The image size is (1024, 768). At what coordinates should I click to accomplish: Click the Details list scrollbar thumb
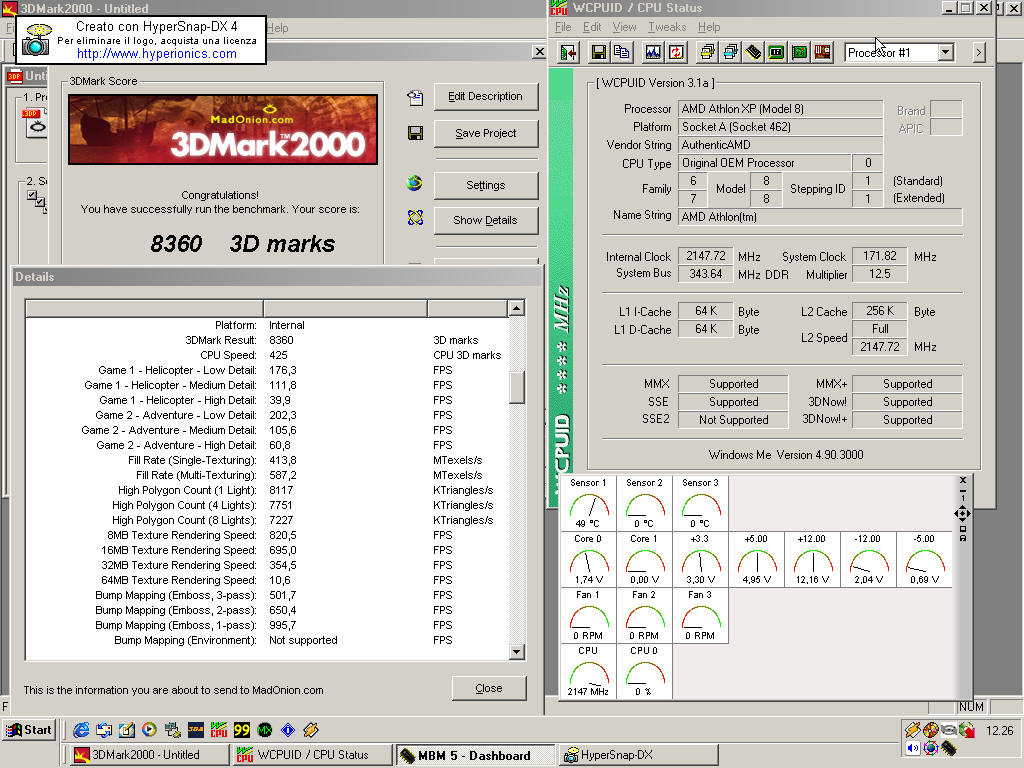[517, 388]
